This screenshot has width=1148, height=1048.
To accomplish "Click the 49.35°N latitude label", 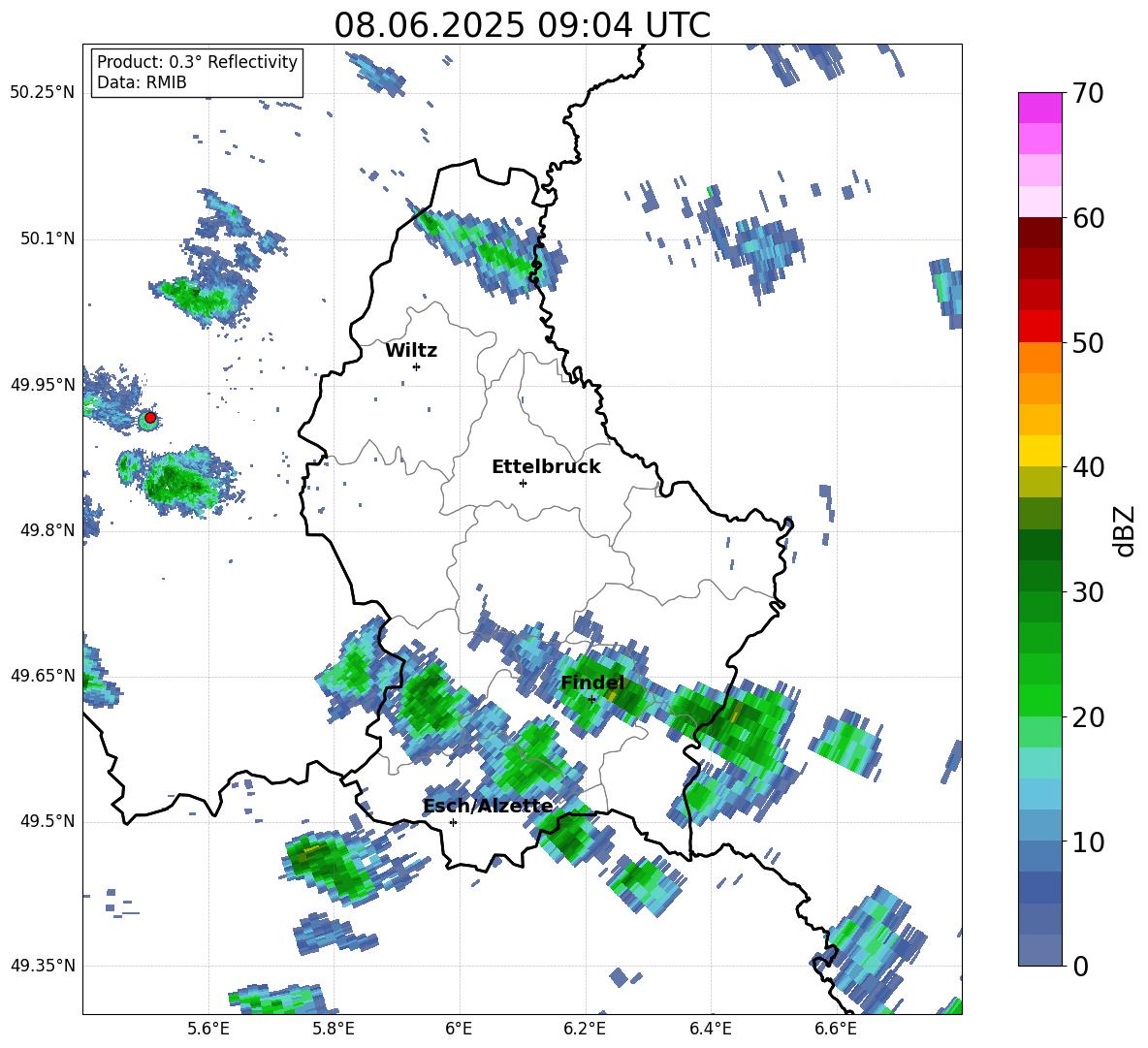I will pos(43,966).
